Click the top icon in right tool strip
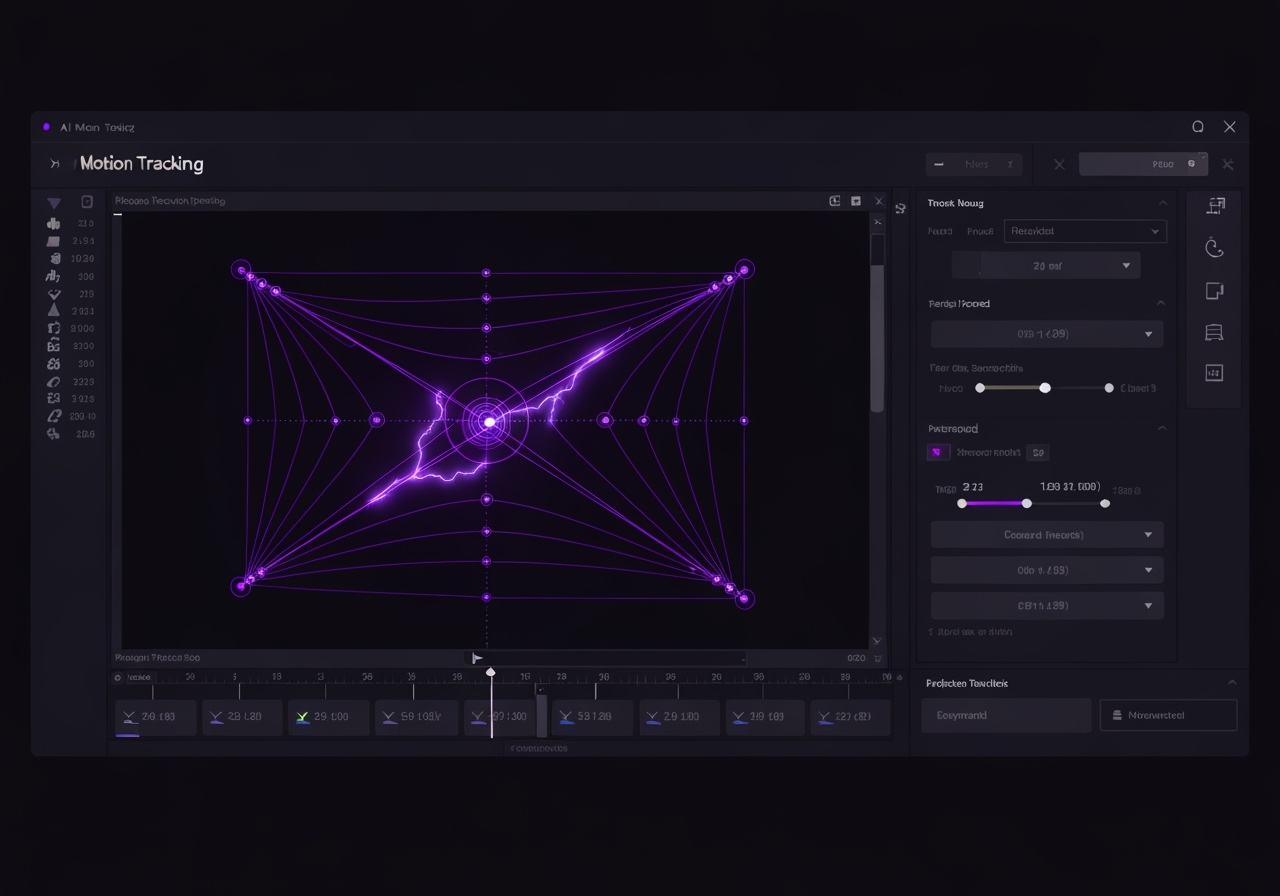The height and width of the screenshot is (896, 1280). click(1215, 206)
